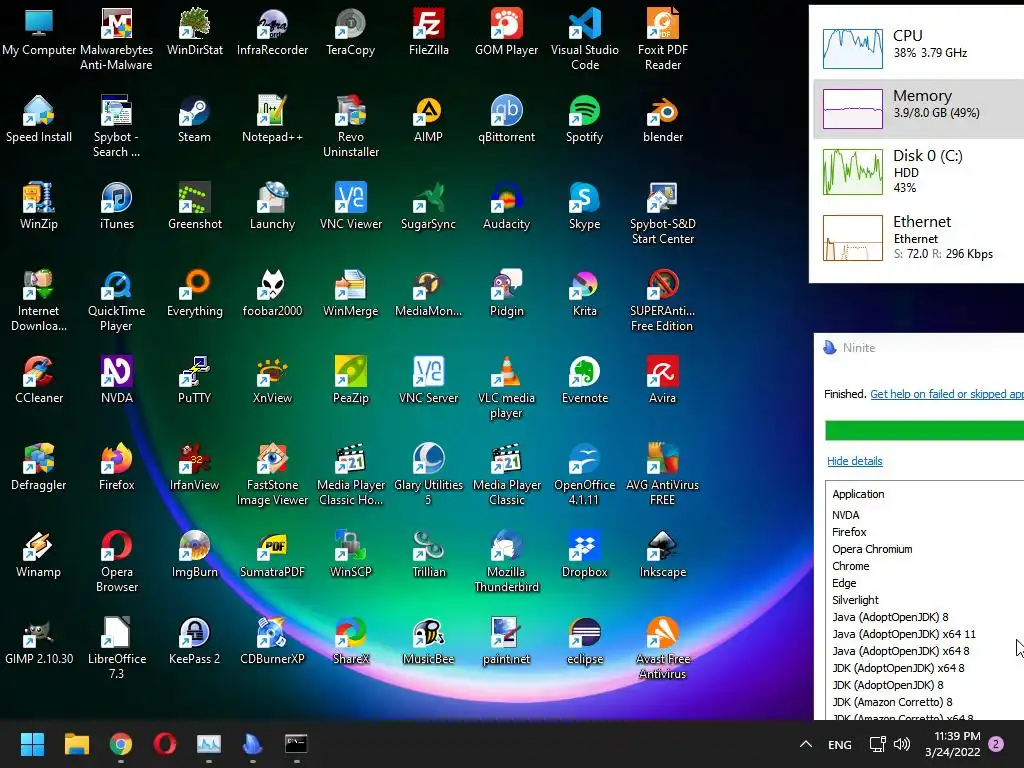This screenshot has height=768, width=1024.
Task: Click the ENG language indicator
Action: 839,744
